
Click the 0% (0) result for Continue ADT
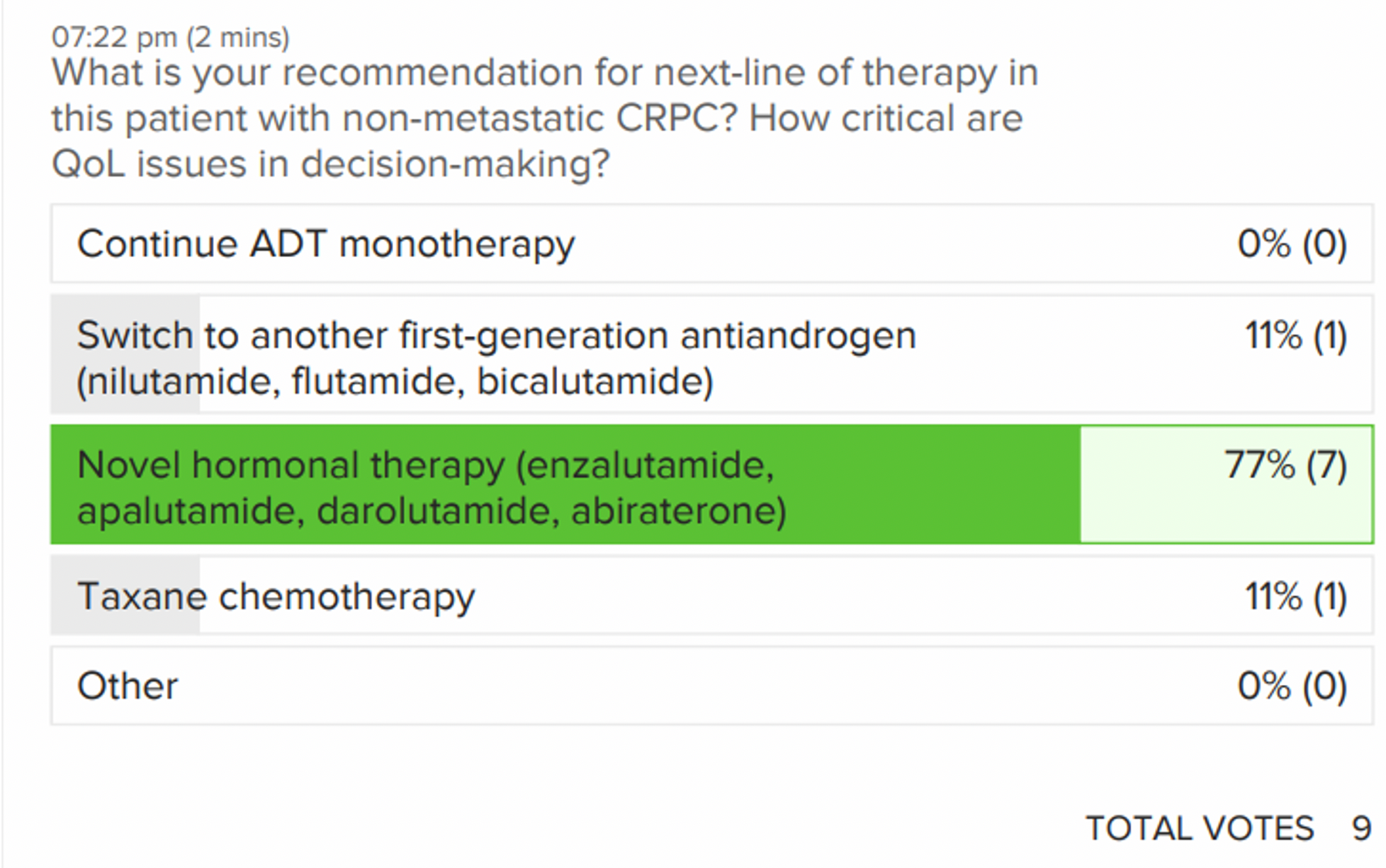coord(1292,244)
